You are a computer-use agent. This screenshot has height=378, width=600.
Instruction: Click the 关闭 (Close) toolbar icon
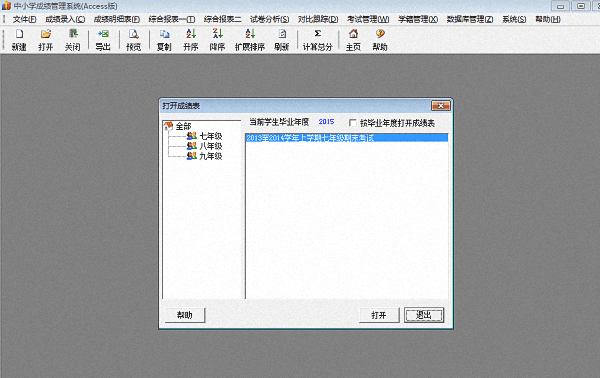(72, 39)
